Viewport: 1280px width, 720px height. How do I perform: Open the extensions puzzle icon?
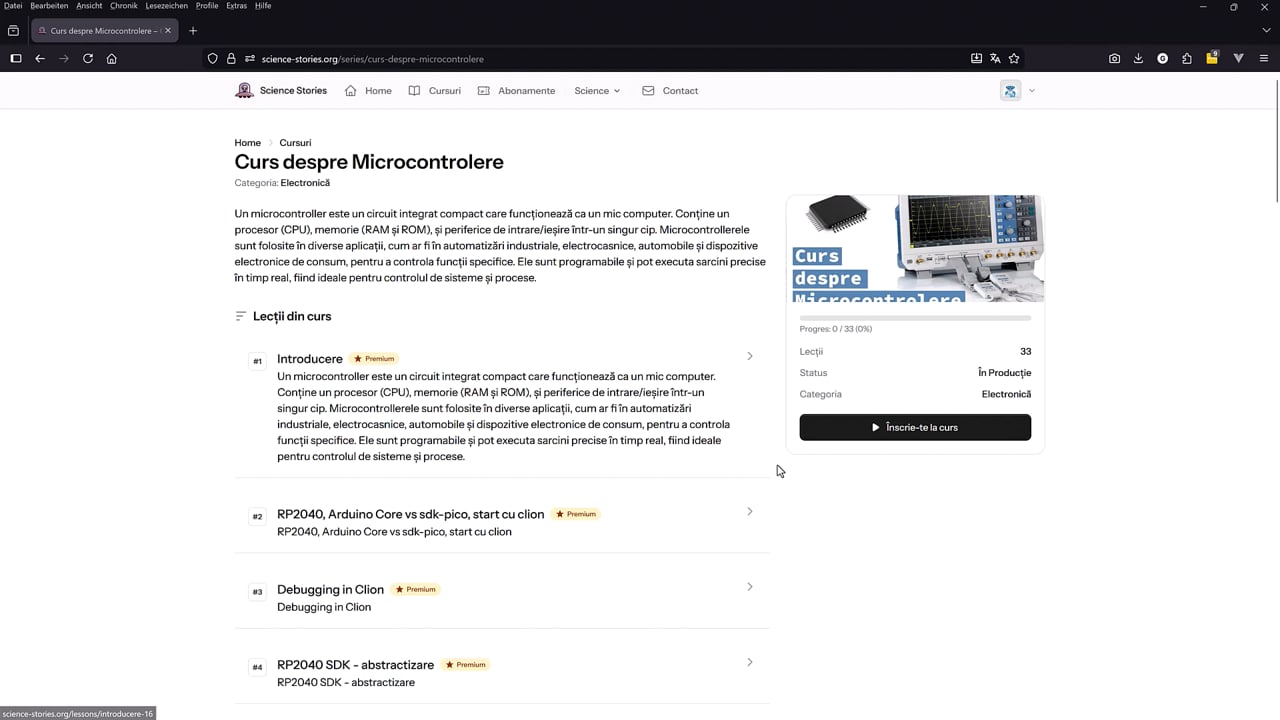coord(1187,59)
